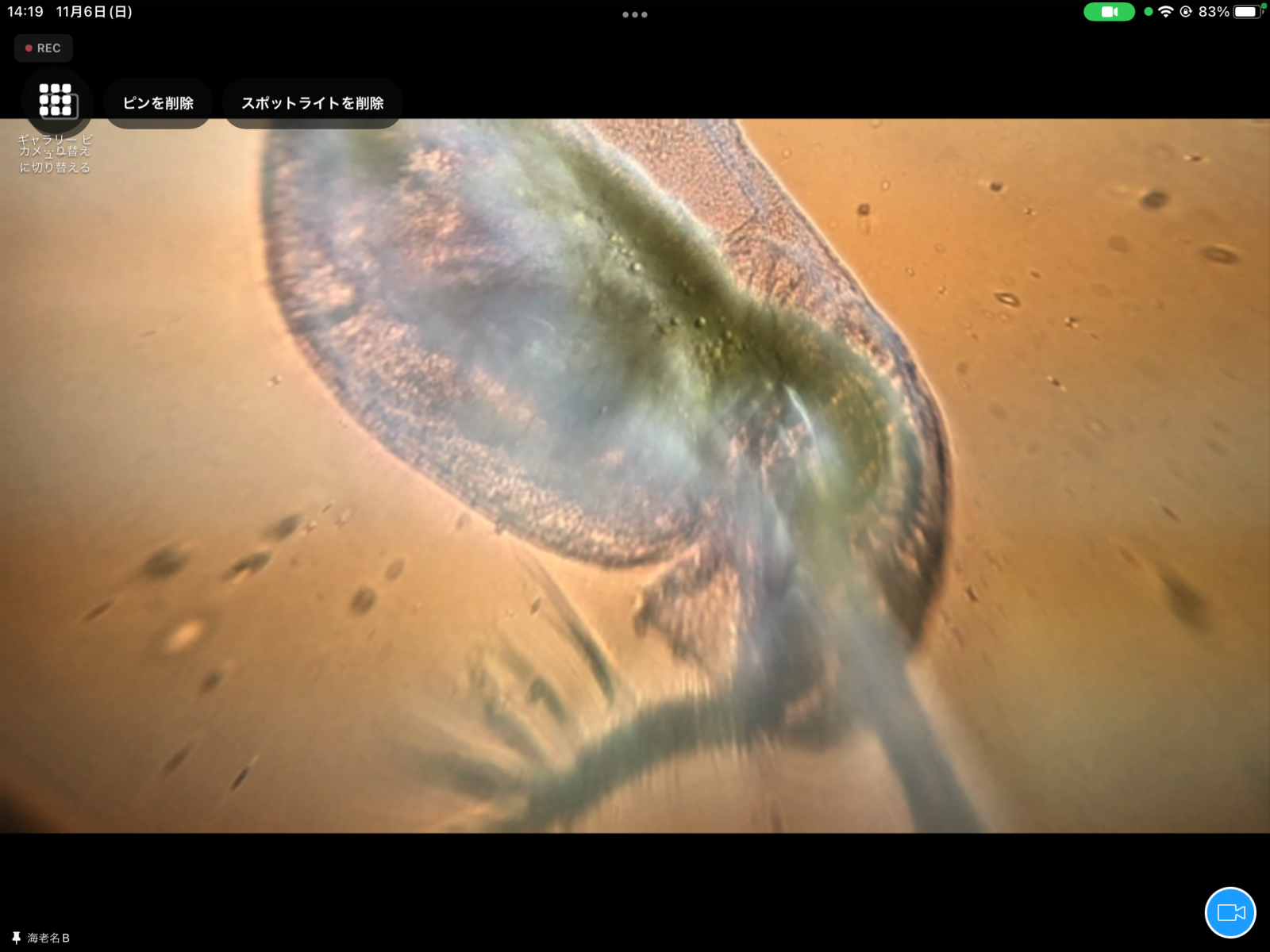
Task: Switch to gallery view using grid icon
Action: tap(56, 101)
